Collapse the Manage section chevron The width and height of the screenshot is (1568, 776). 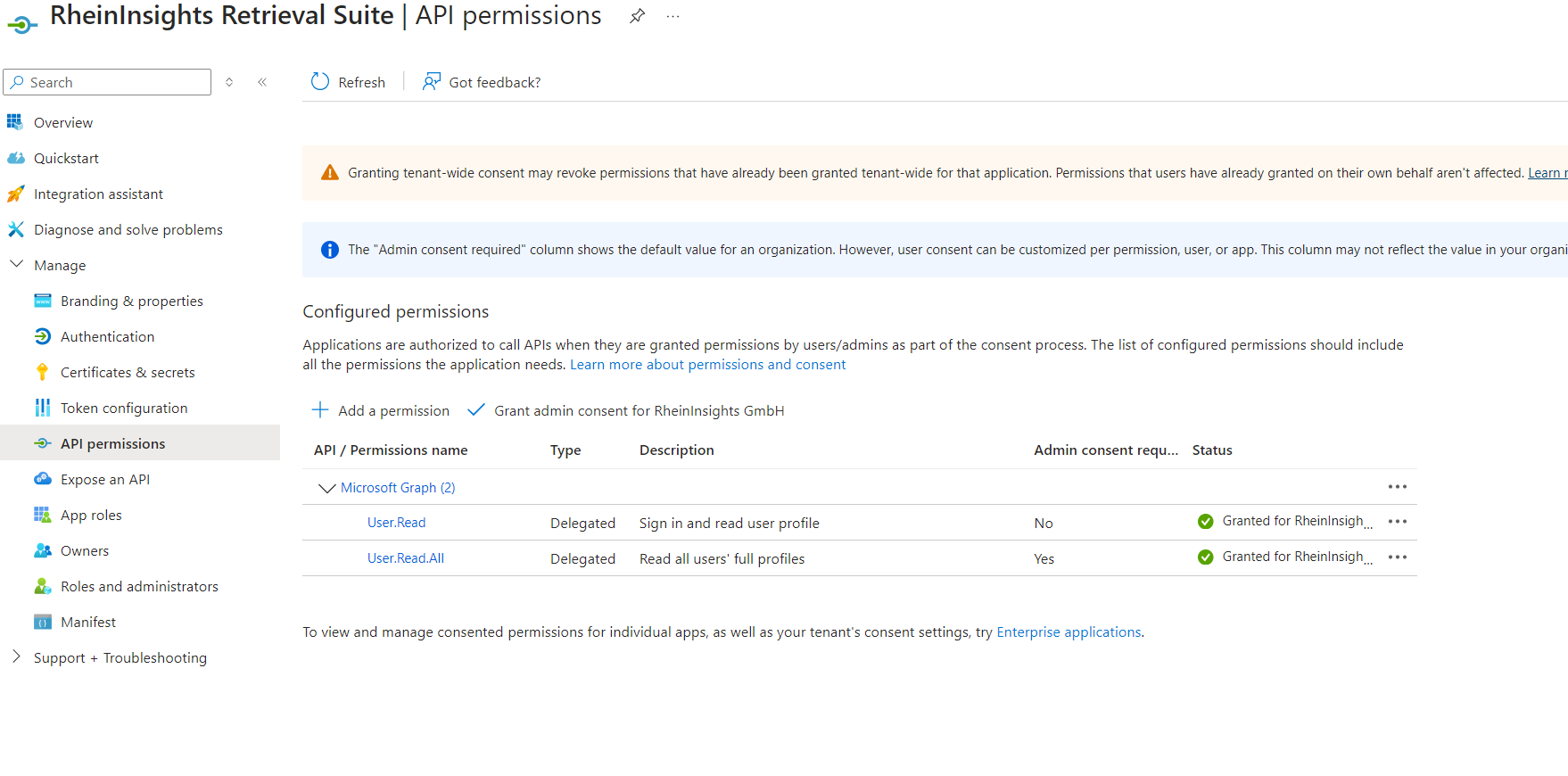pyautogui.click(x=16, y=264)
